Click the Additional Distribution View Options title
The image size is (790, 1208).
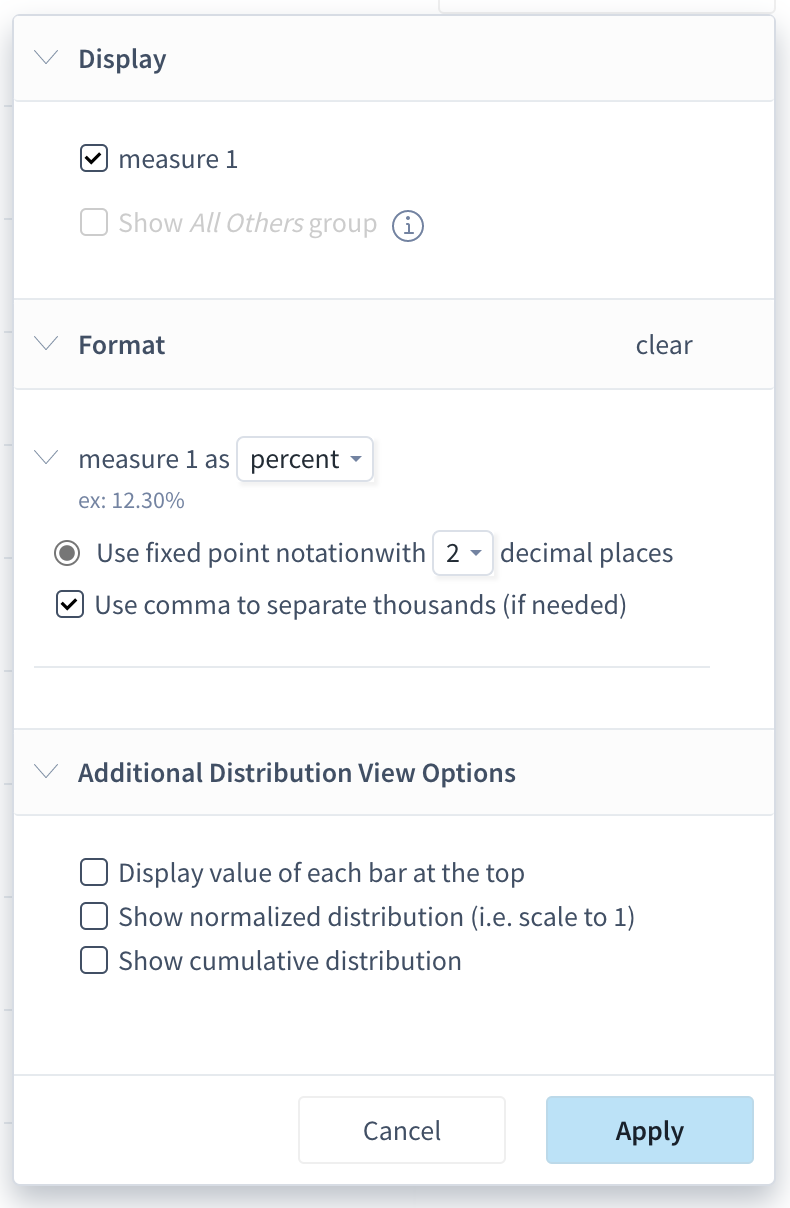point(297,773)
